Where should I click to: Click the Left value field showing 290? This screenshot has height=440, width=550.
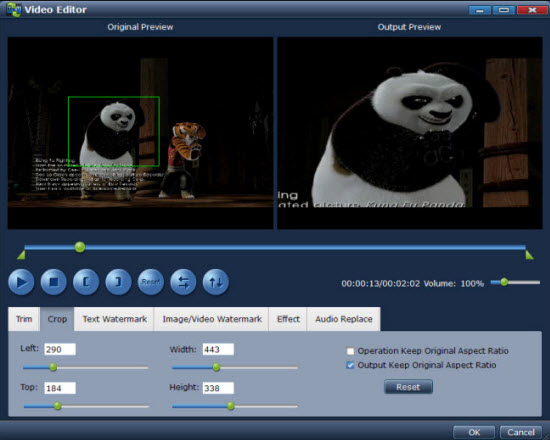coord(60,349)
